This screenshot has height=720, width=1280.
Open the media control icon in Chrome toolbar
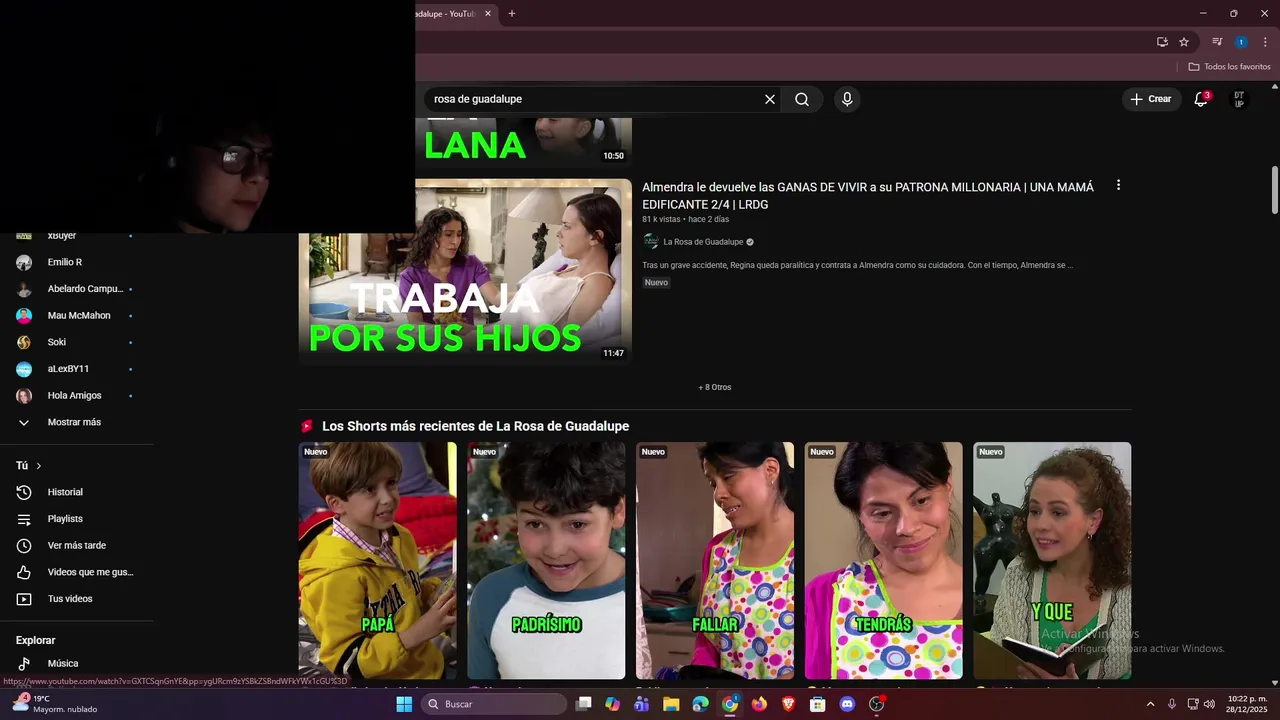click(x=1217, y=42)
